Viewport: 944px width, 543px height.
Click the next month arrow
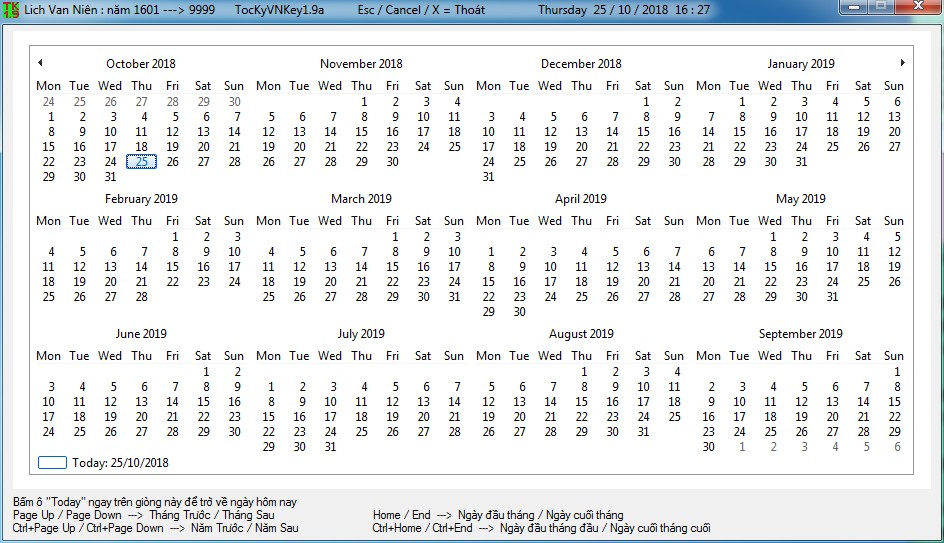(902, 63)
